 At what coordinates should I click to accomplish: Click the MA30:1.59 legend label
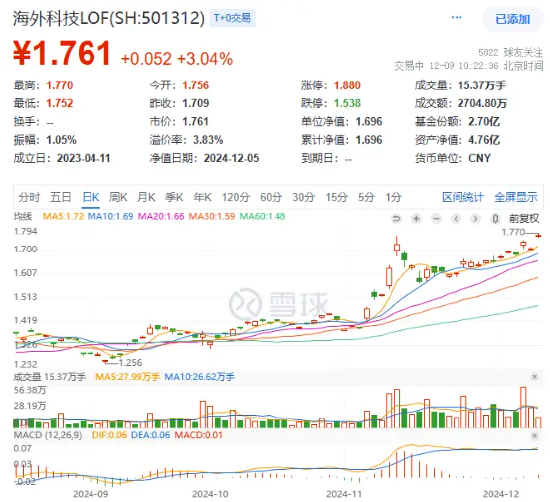point(212,216)
